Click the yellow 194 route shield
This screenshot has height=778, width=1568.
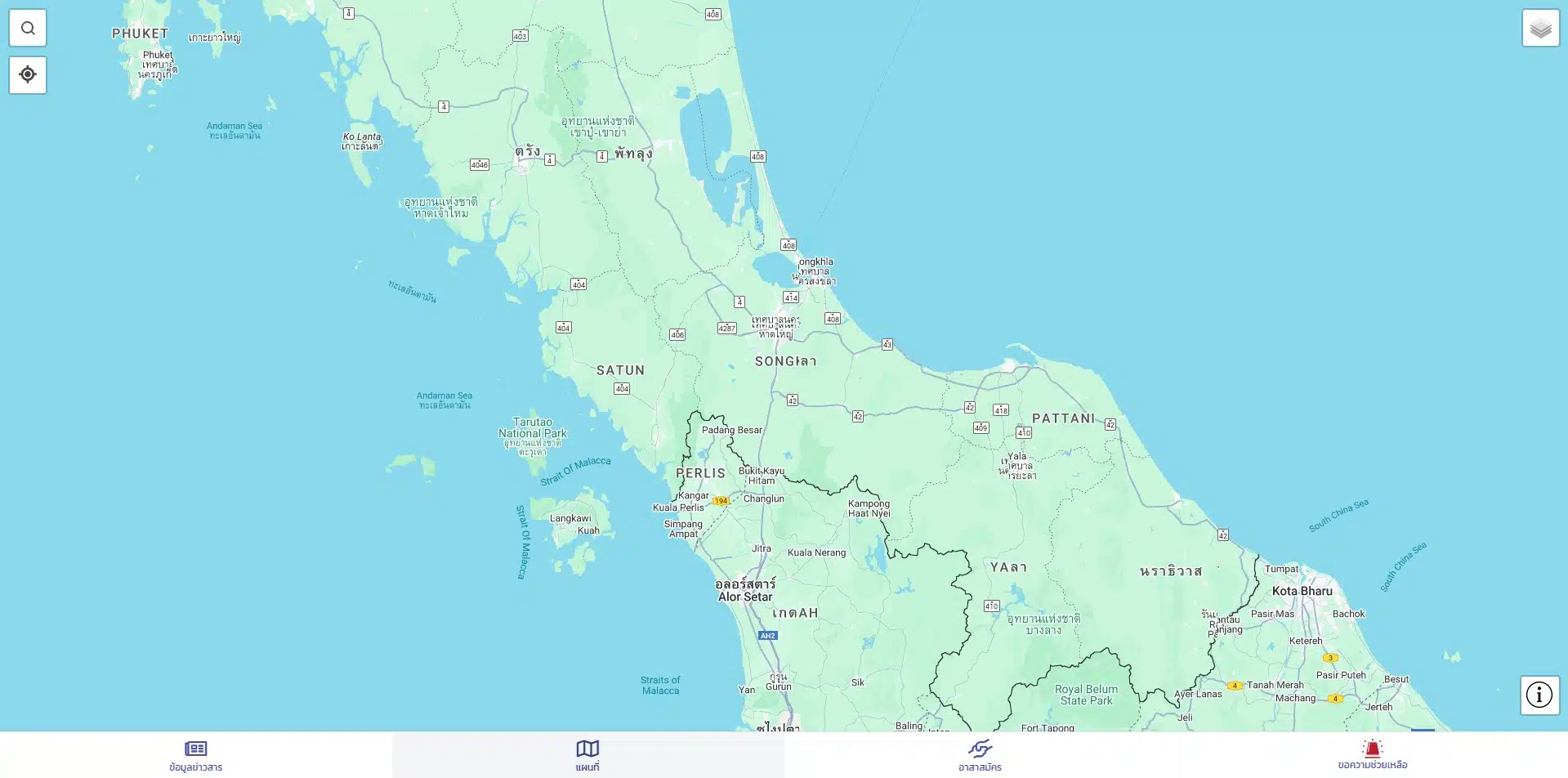(x=721, y=501)
